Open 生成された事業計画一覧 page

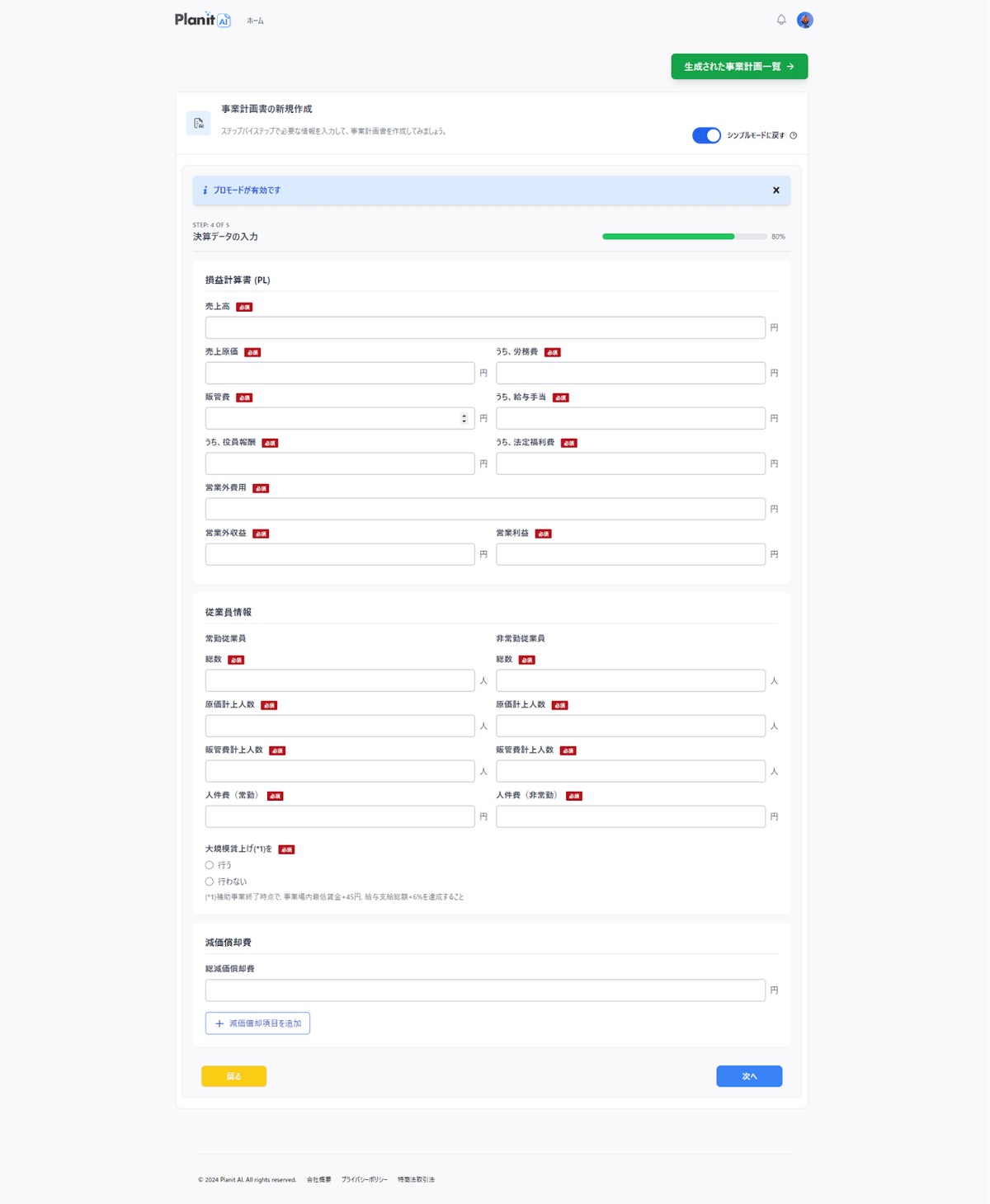[739, 67]
